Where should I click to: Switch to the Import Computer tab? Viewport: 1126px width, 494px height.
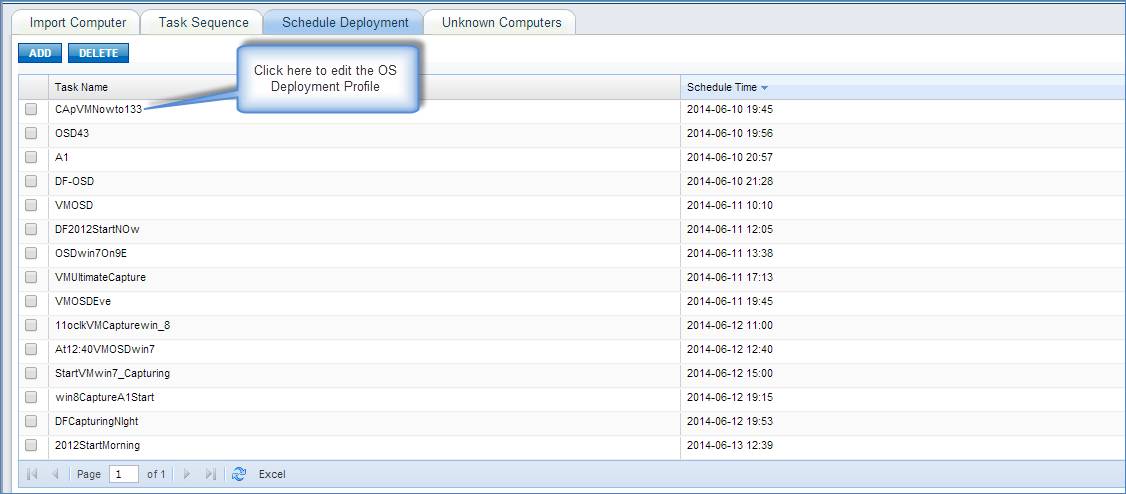click(x=78, y=22)
